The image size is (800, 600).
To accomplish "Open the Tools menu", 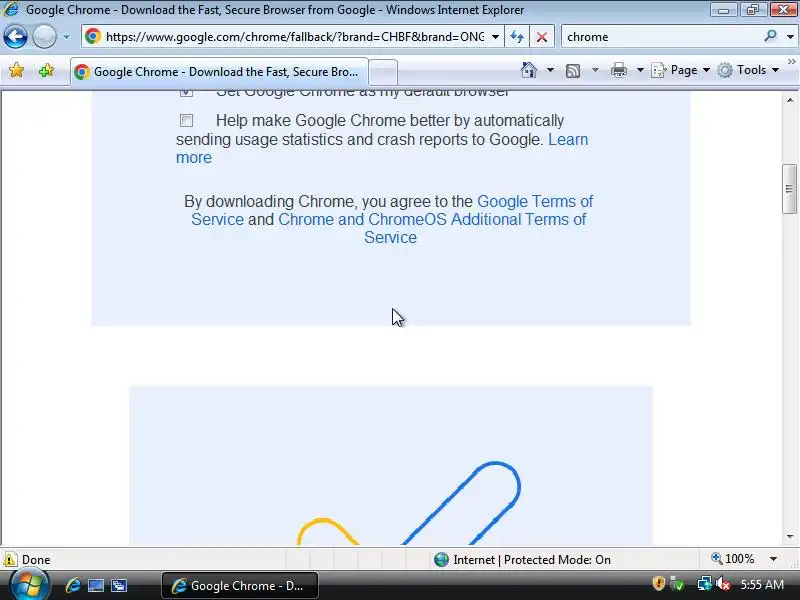I will (748, 70).
